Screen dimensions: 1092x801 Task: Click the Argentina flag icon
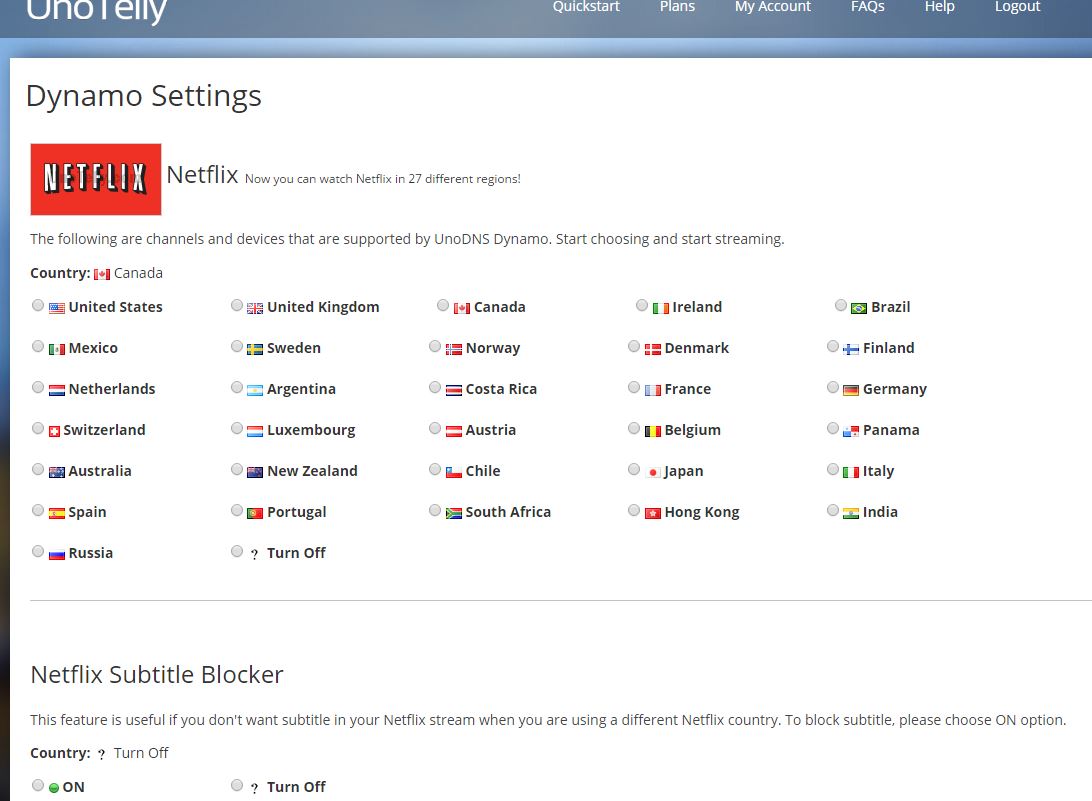point(255,390)
